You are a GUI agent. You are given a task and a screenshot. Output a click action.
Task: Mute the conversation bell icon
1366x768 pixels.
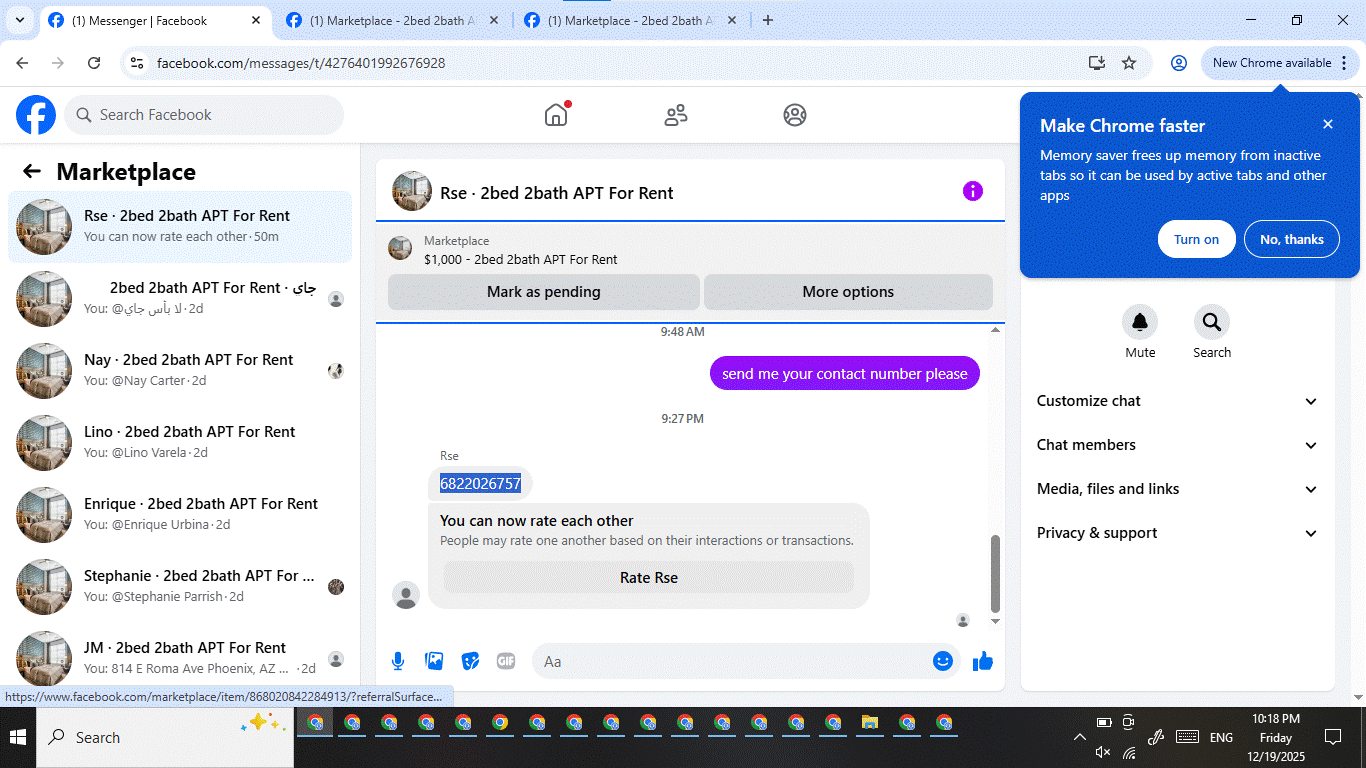1140,322
